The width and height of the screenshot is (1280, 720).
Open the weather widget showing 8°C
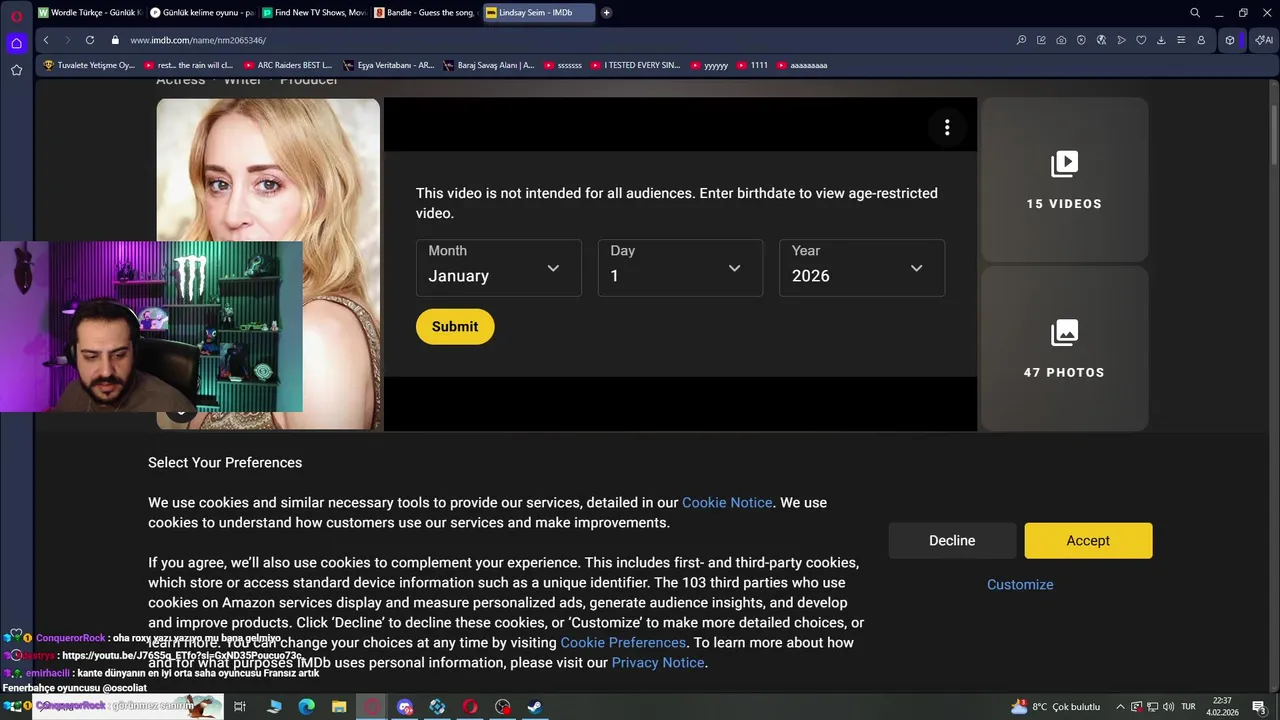(1056, 707)
